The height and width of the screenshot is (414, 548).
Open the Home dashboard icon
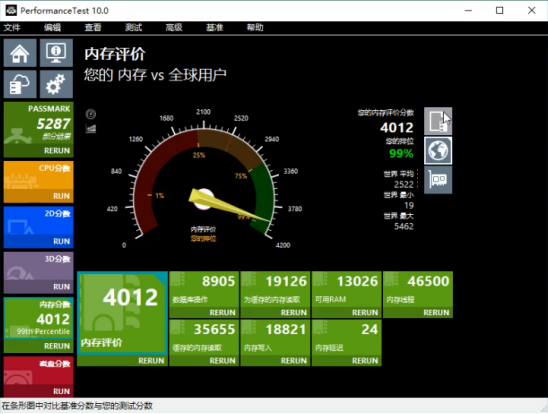click(20, 53)
